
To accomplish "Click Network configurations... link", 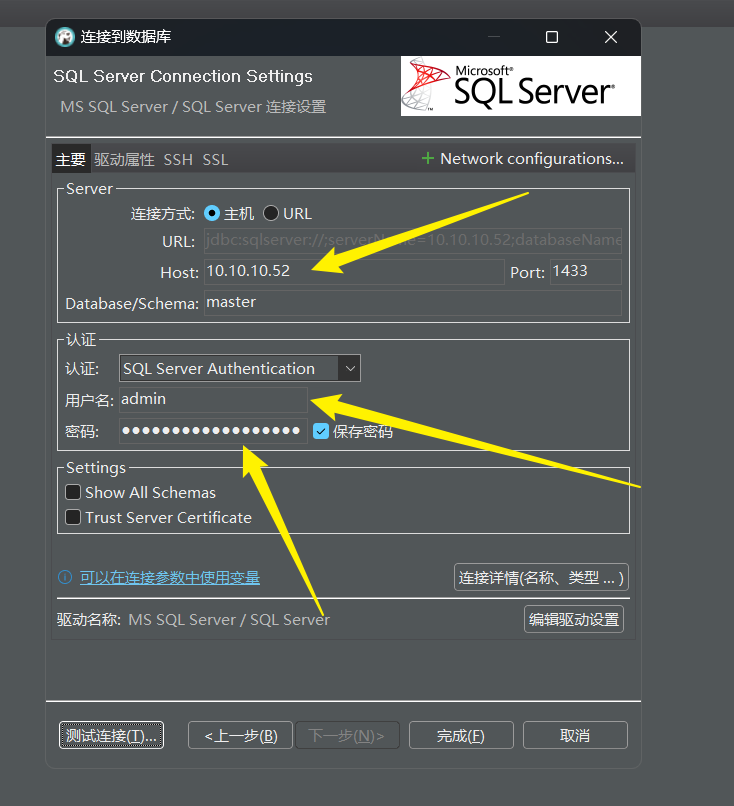I will click(531, 158).
